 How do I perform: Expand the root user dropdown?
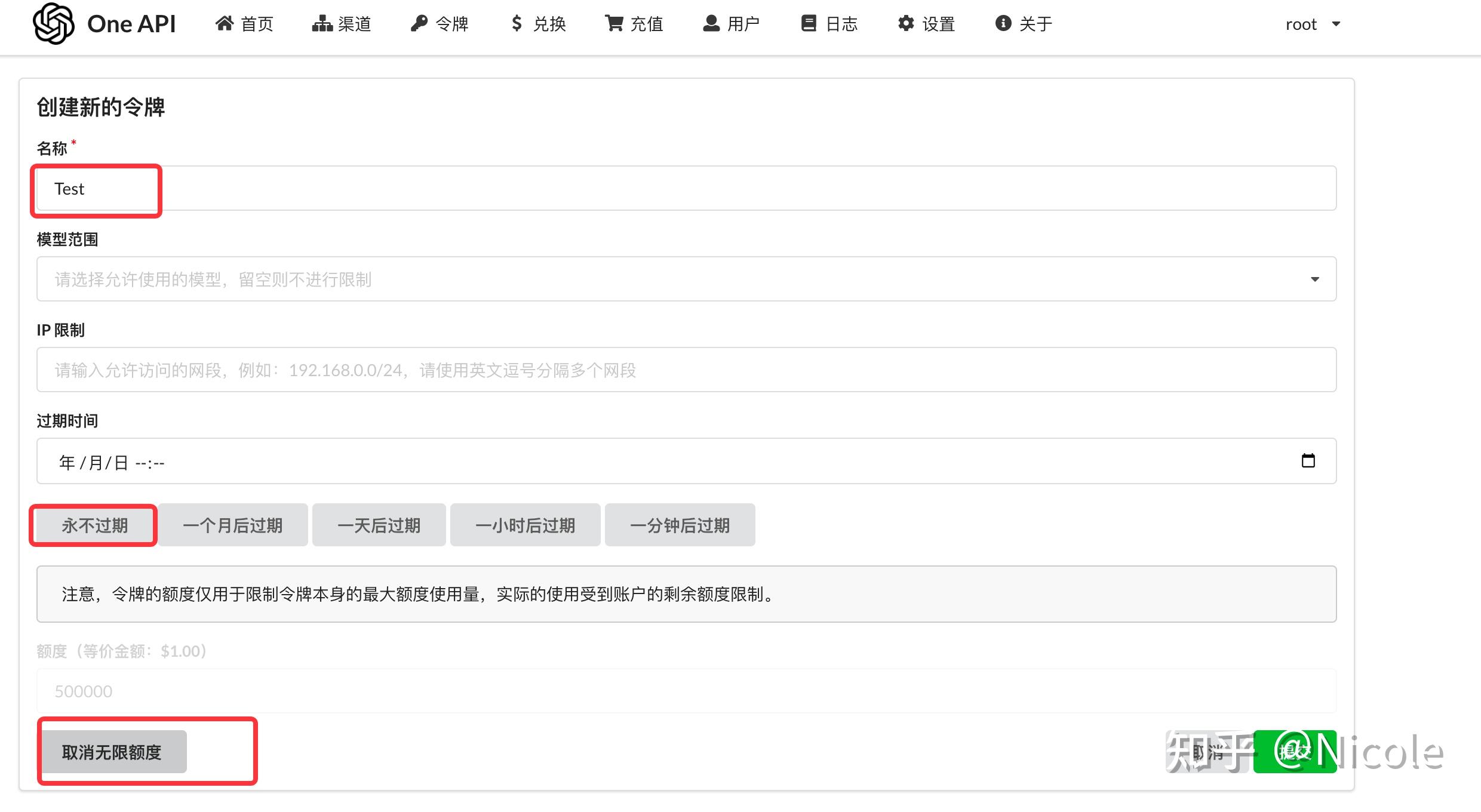pyautogui.click(x=1313, y=24)
